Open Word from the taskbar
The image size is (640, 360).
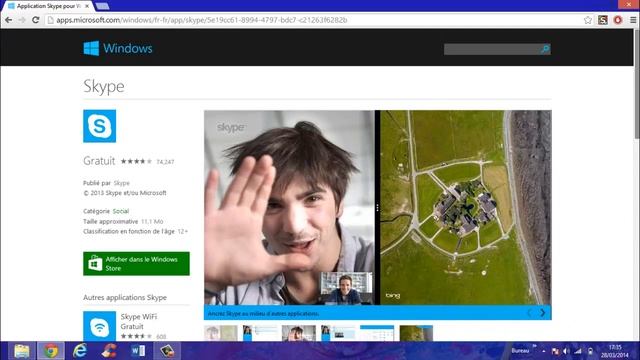[138, 351]
